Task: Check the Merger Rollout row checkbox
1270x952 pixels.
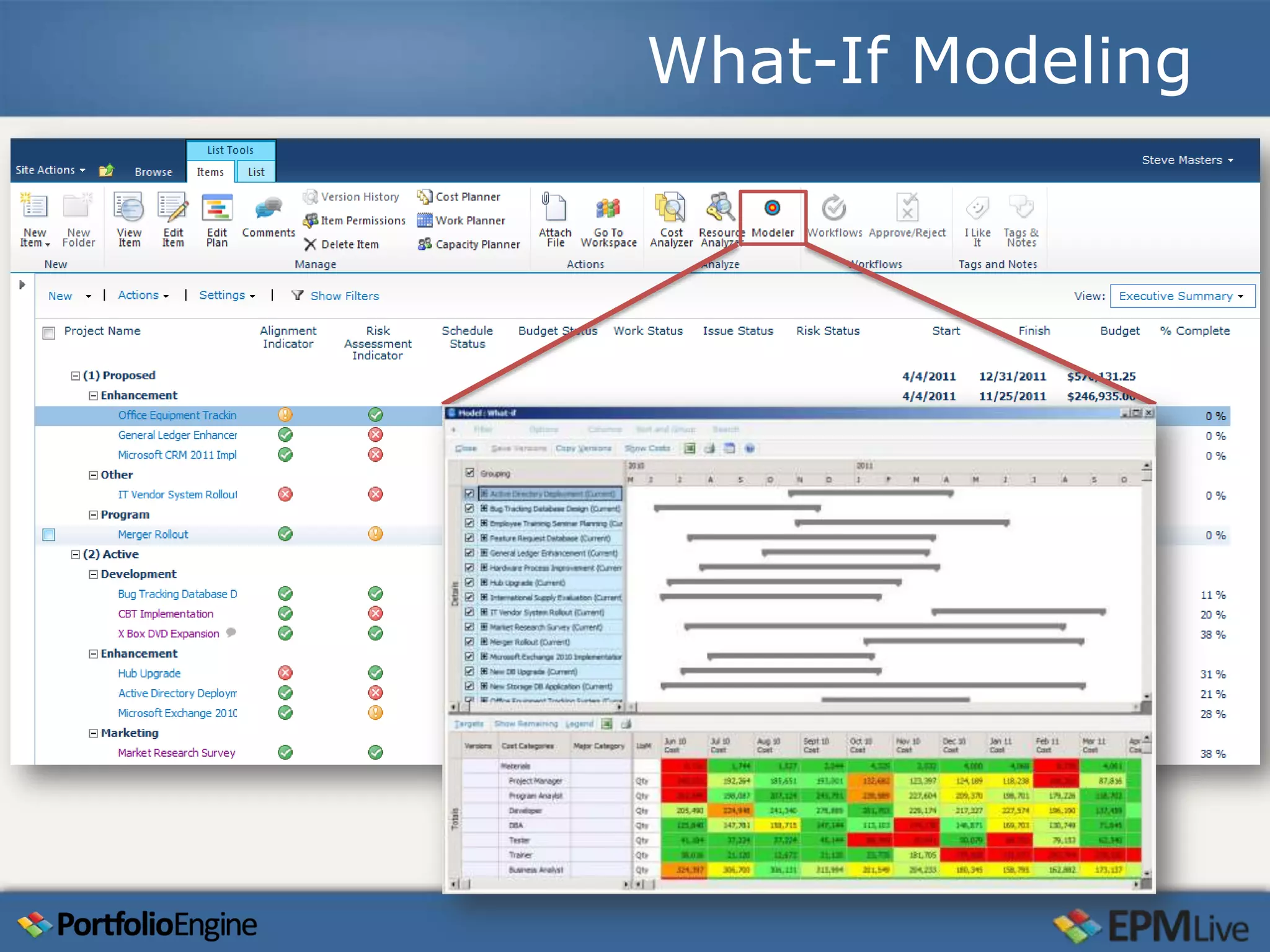Action: [x=49, y=534]
